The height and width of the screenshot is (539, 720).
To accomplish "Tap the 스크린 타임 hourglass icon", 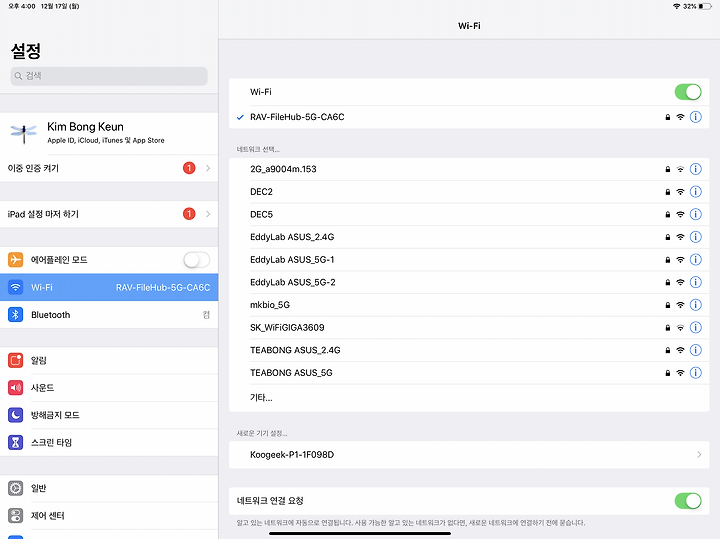I will coord(16,442).
